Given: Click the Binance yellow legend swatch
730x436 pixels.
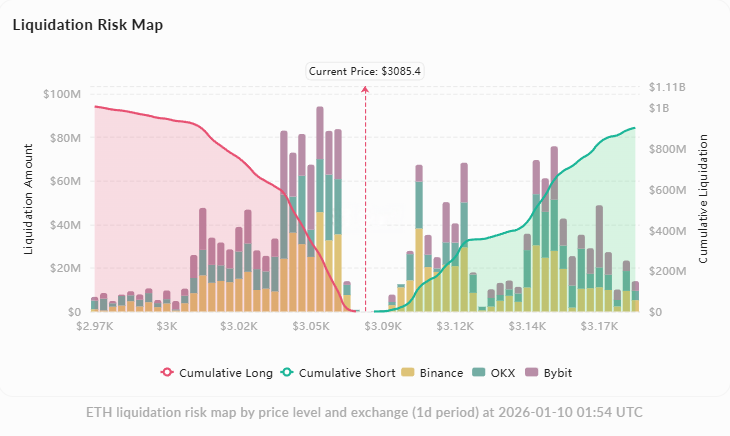Looking at the screenshot, I should 408,373.
